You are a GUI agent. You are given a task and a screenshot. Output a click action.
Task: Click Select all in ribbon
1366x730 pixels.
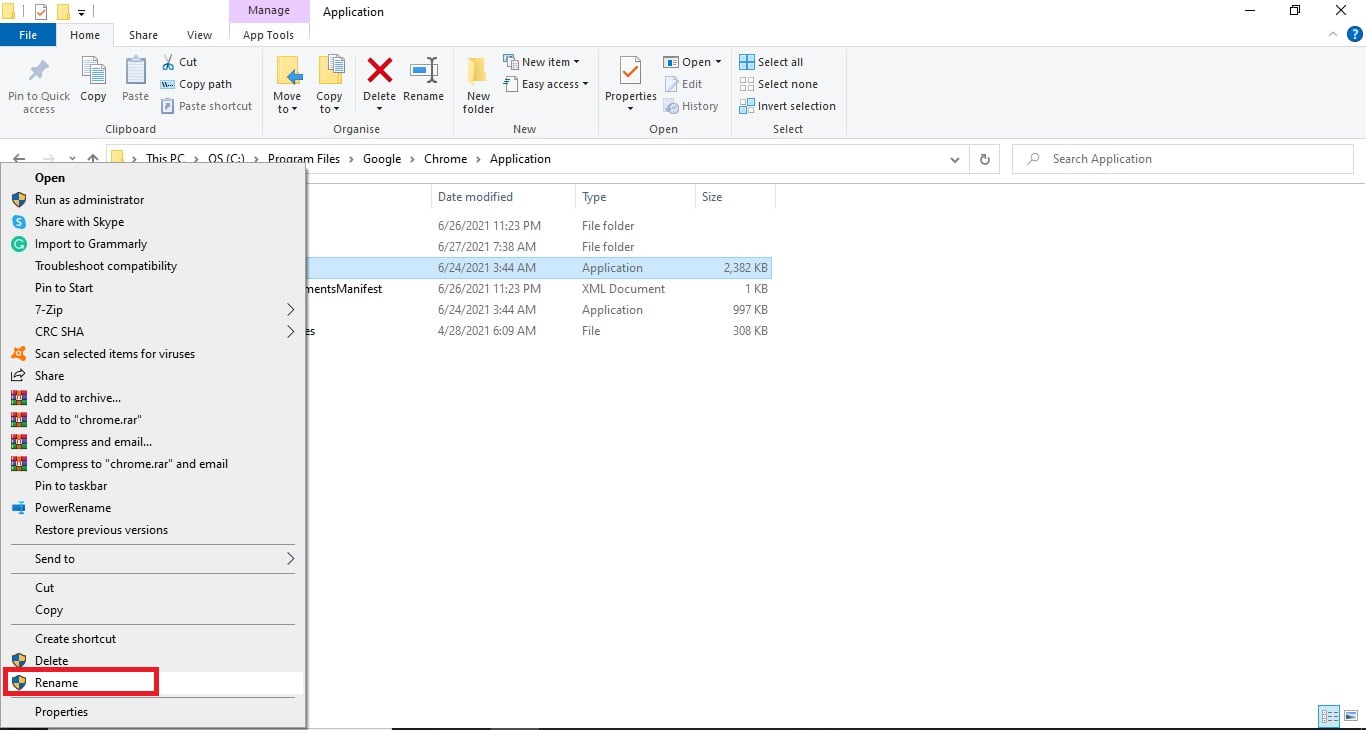click(x=771, y=62)
